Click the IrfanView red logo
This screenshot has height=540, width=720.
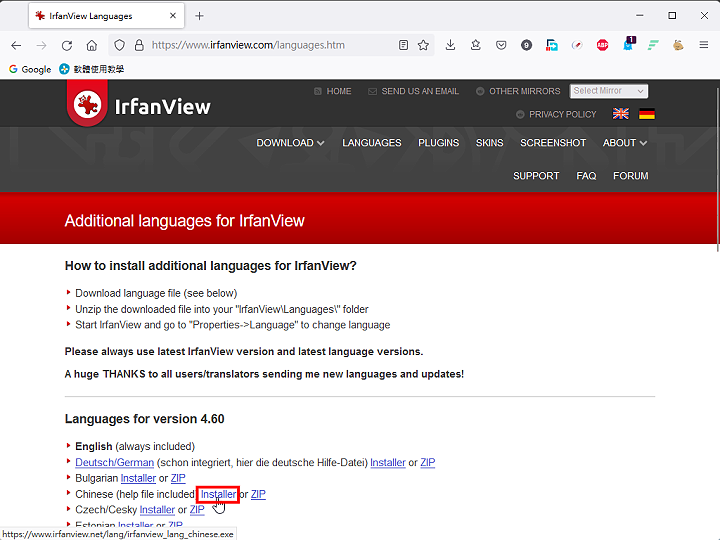pos(87,104)
